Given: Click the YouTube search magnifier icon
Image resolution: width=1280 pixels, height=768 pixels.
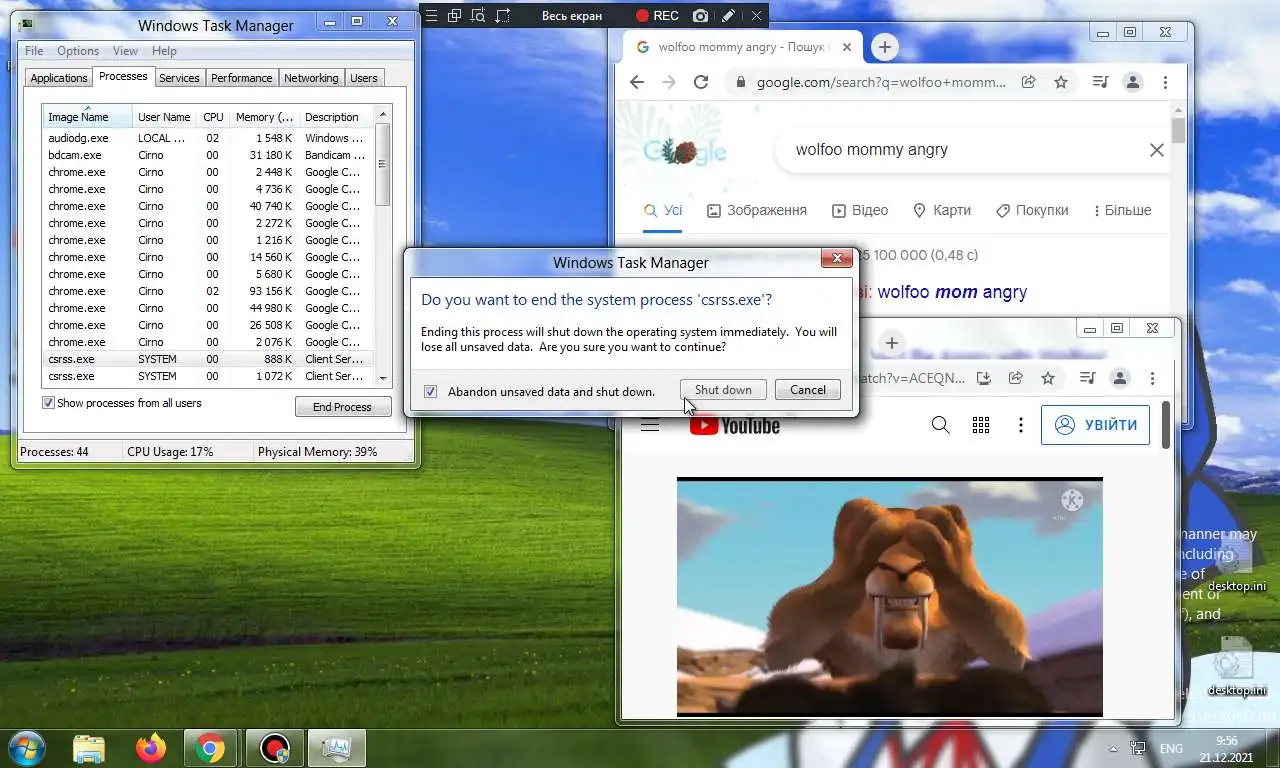Looking at the screenshot, I should click(x=940, y=425).
